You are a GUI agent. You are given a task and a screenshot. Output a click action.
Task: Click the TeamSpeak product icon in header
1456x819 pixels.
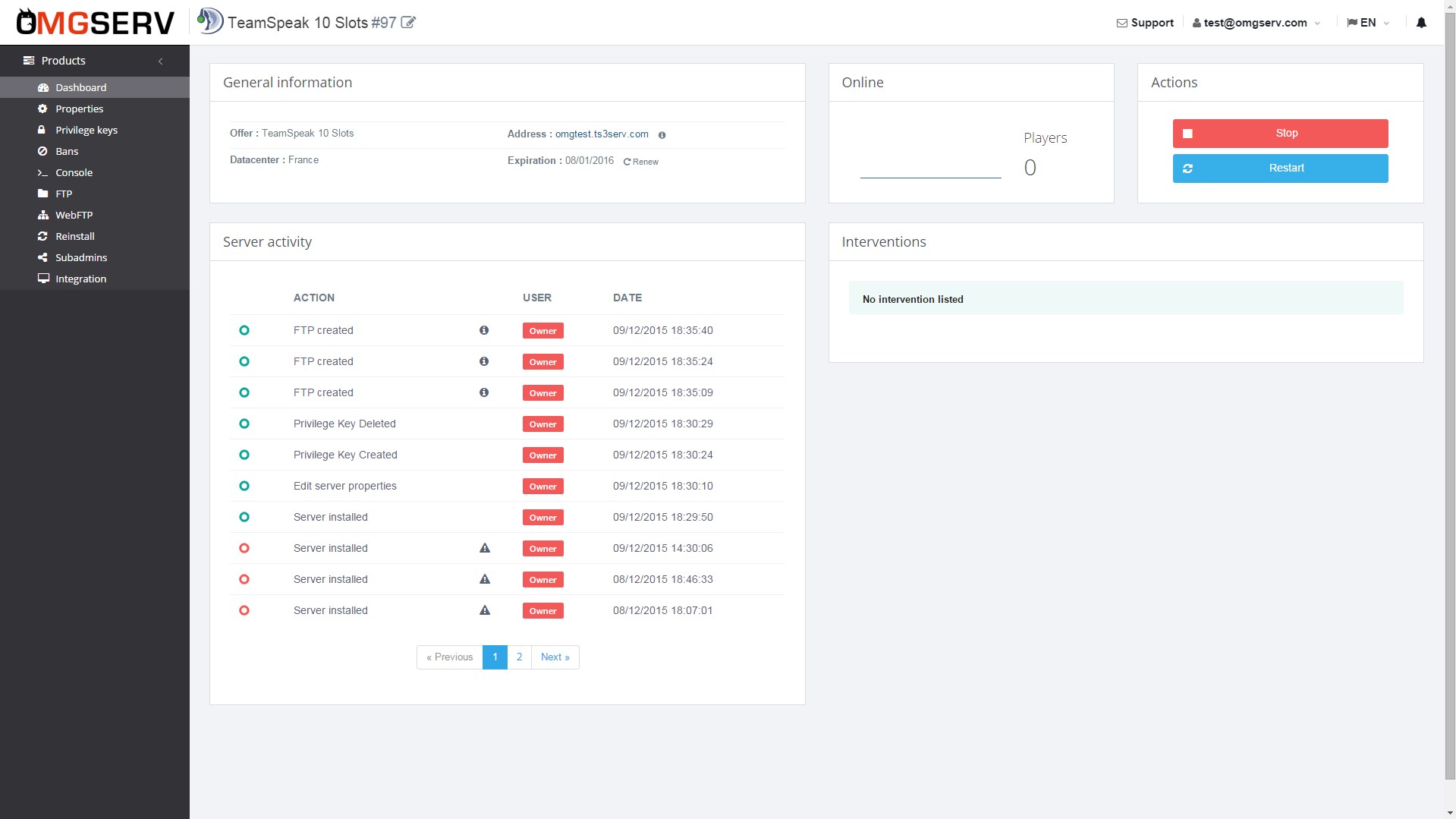click(x=210, y=21)
